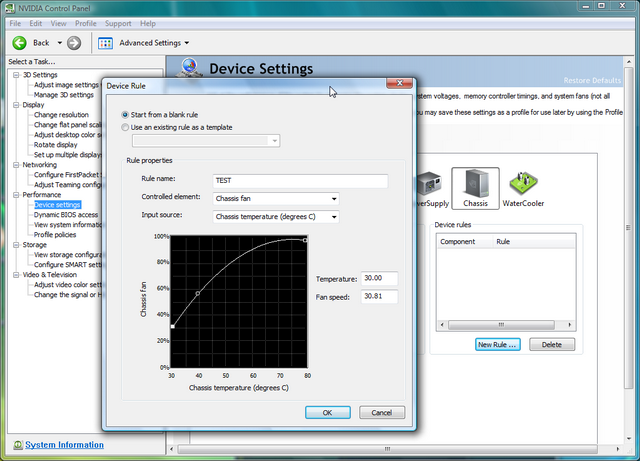Select Use an existing rule as template
The width and height of the screenshot is (640, 461).
click(125, 127)
